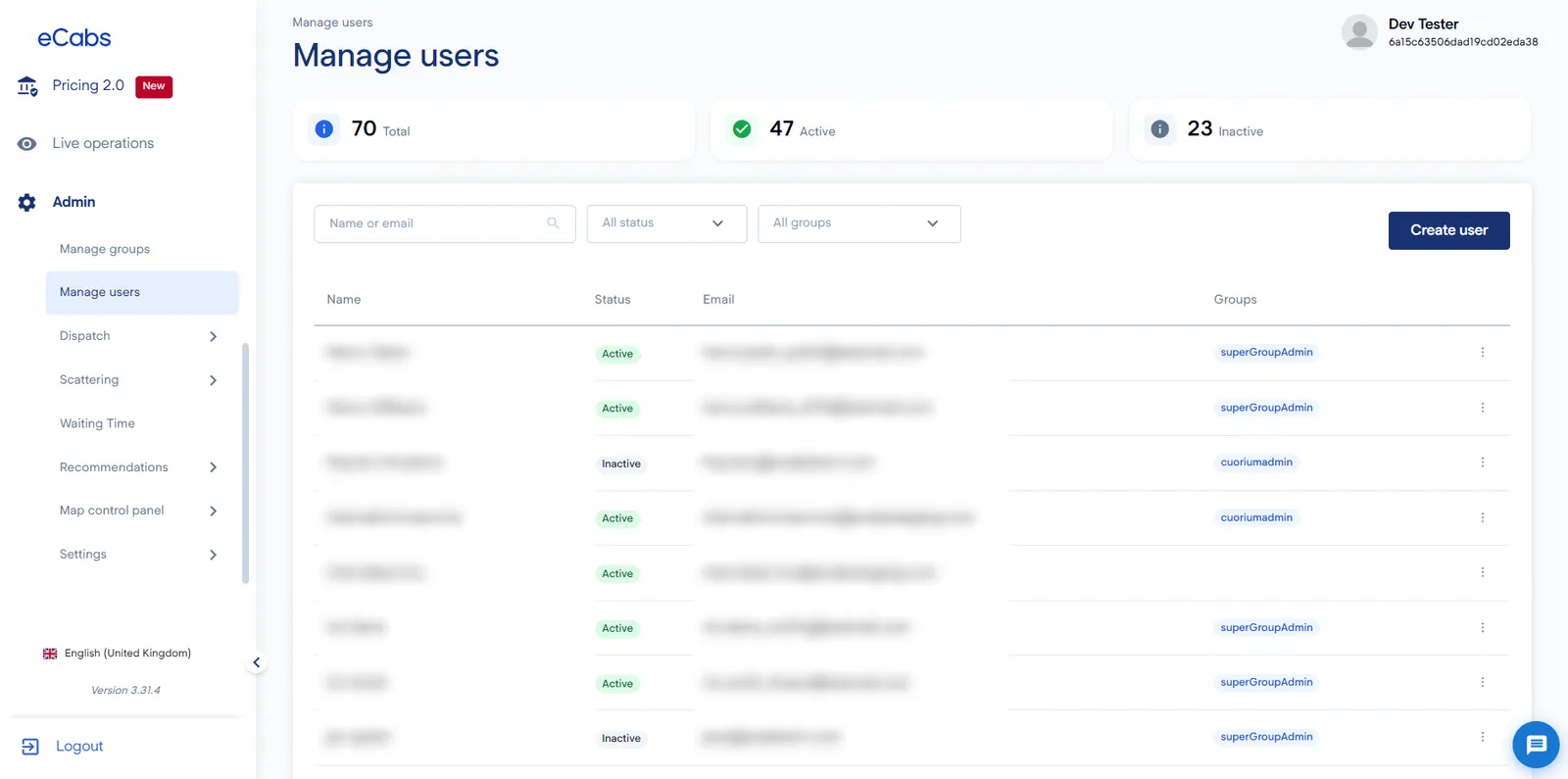This screenshot has height=779, width=1568.
Task: Change language English (United Kingdom)
Action: (x=127, y=654)
